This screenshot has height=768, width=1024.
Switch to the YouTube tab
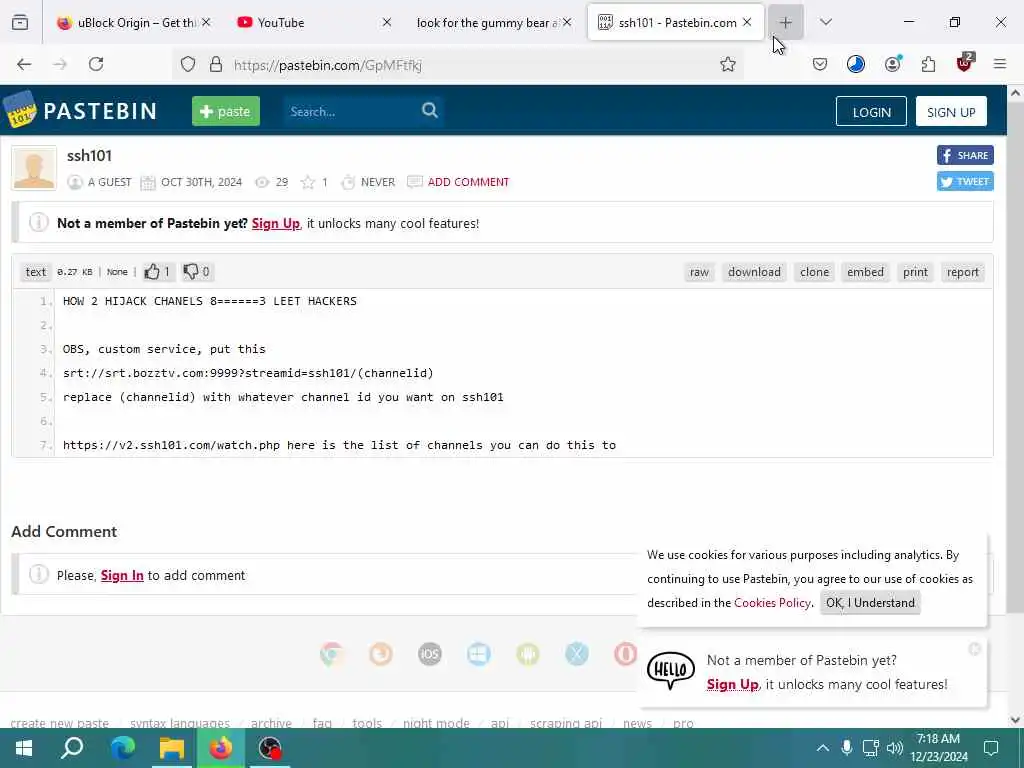(x=313, y=22)
